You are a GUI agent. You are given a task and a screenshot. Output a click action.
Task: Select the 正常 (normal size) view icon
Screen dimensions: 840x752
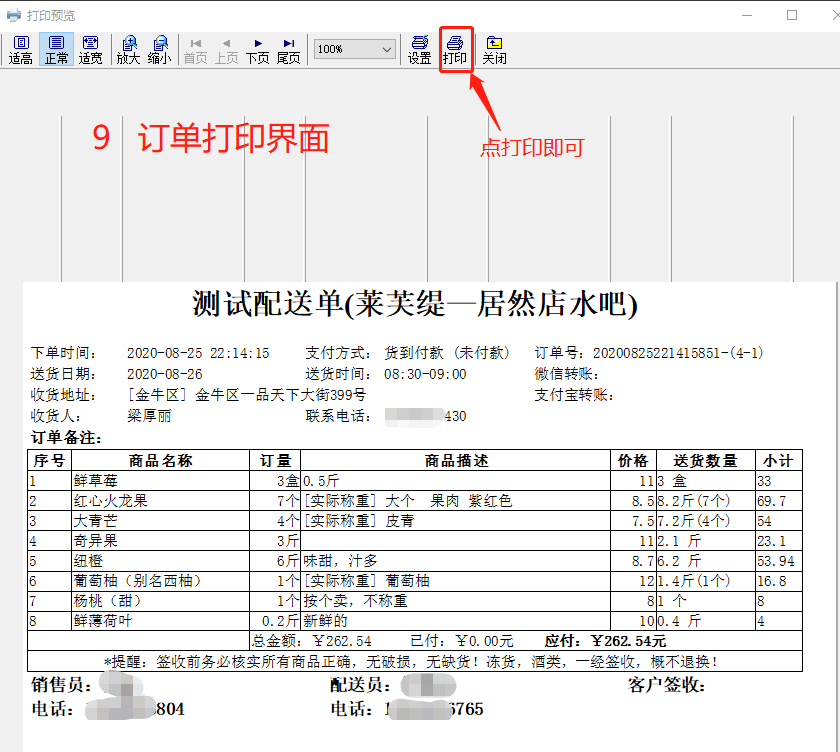pos(56,50)
